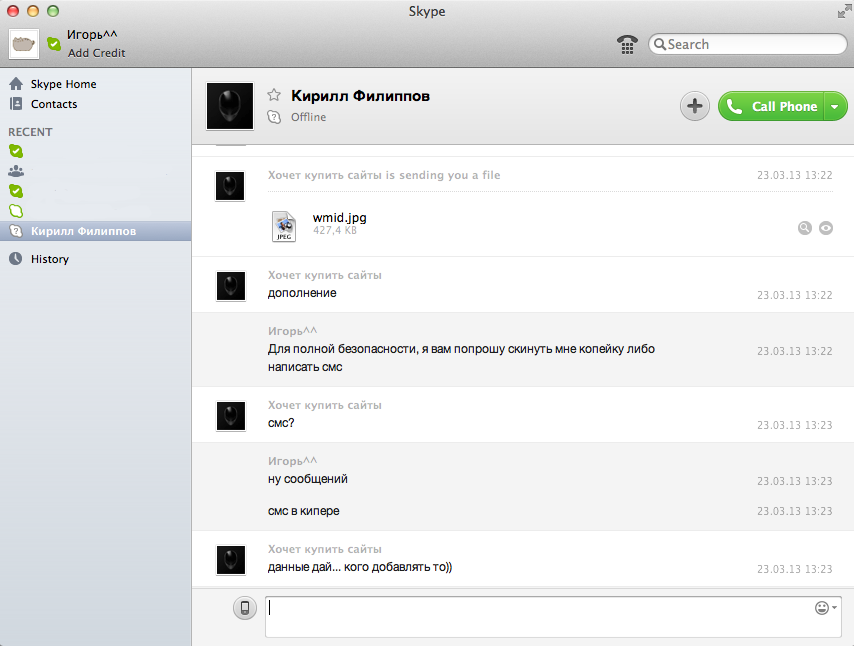Show wmid.jpg in Finder magnifier icon

[804, 228]
